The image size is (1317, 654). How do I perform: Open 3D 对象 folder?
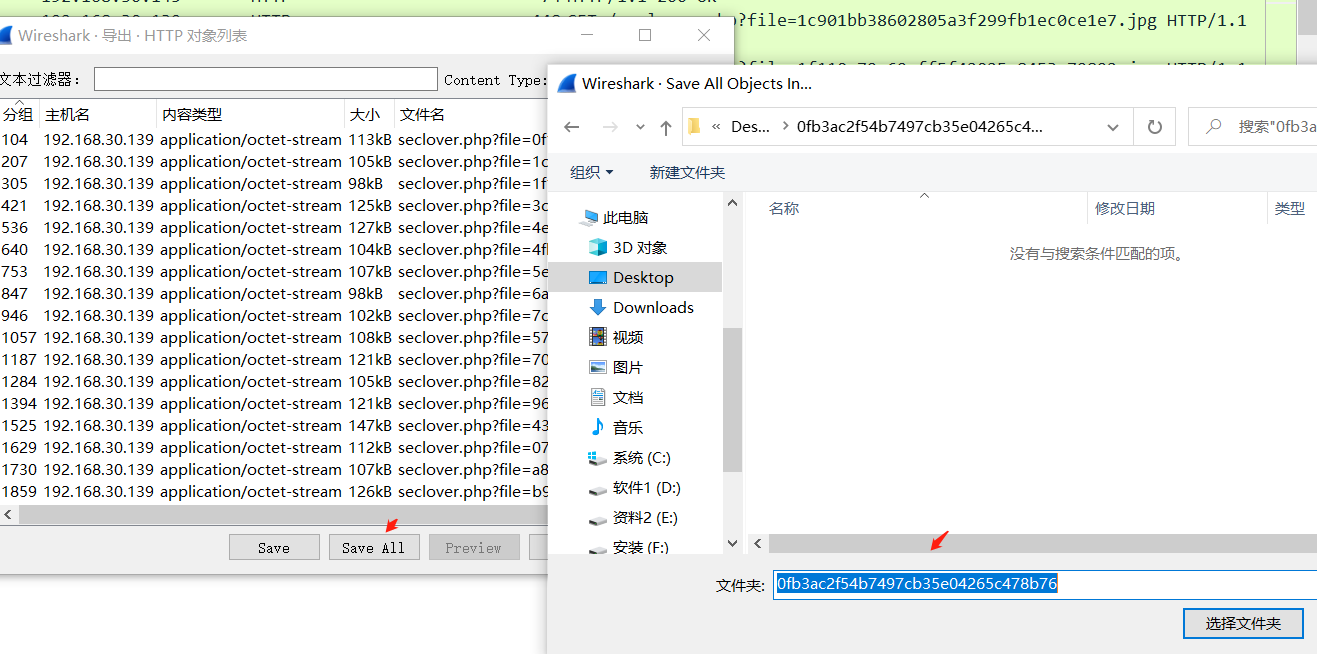tap(640, 247)
